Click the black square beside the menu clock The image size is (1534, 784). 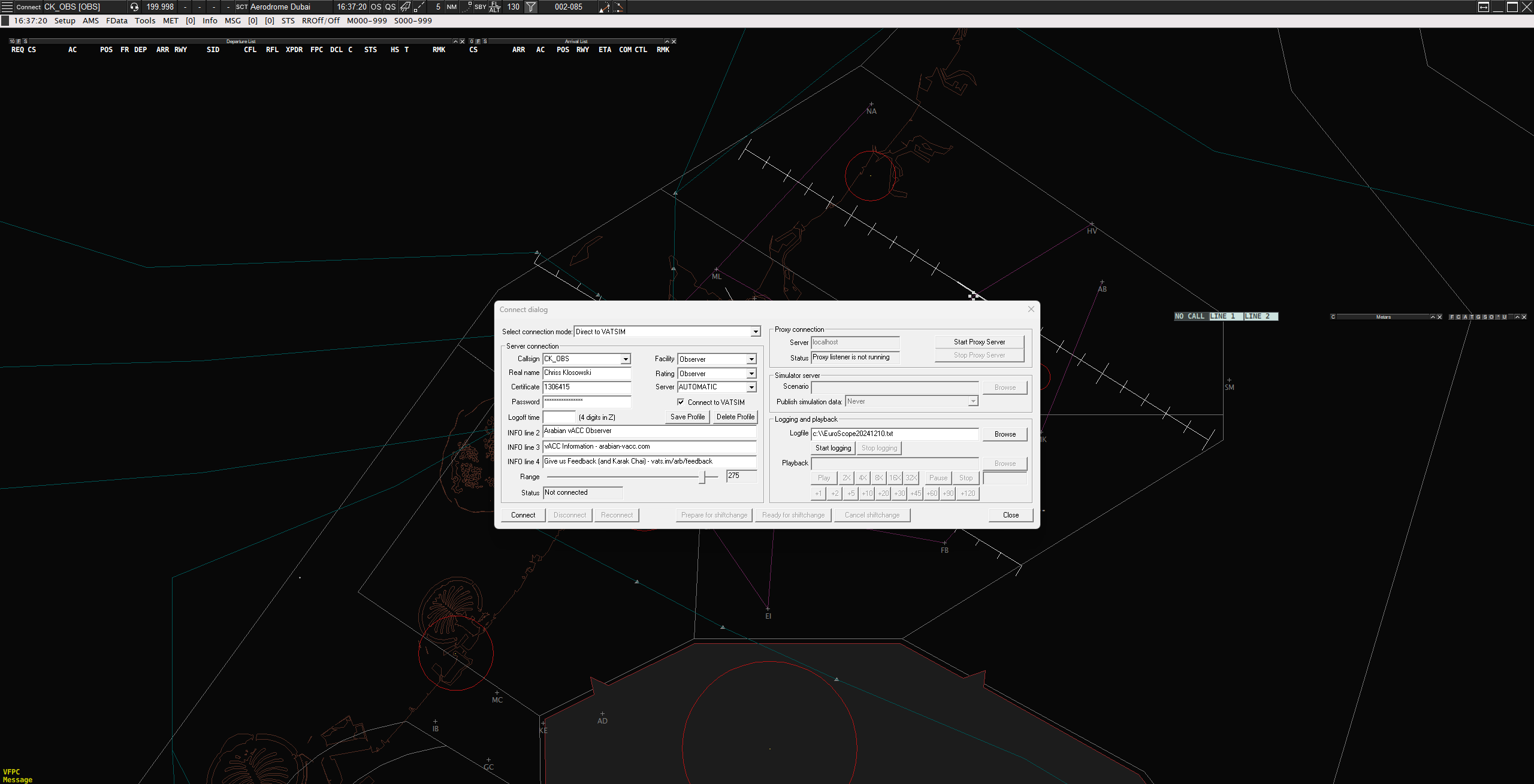[x=5, y=20]
